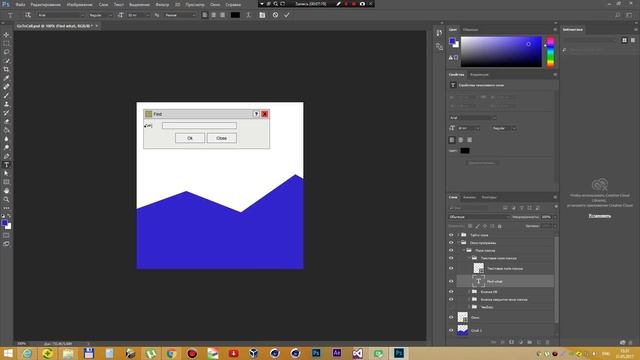This screenshot has height=360, width=640.
Task: Open After Effects from the taskbar
Action: pos(337,353)
